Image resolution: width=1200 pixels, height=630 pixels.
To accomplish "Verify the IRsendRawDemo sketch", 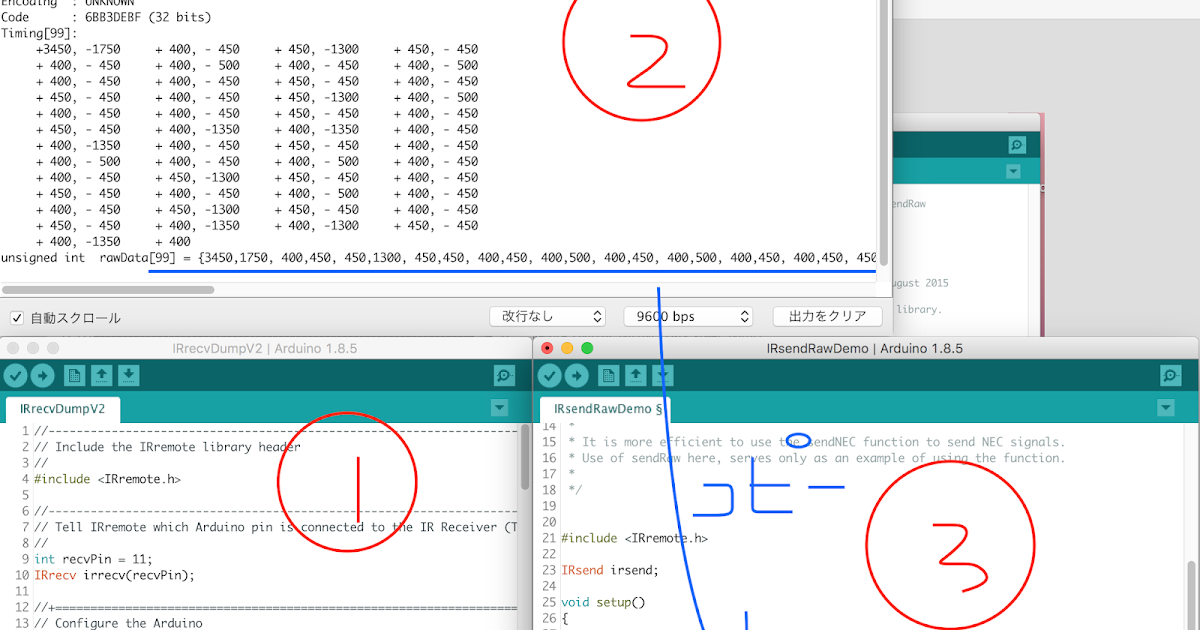I will [x=550, y=375].
